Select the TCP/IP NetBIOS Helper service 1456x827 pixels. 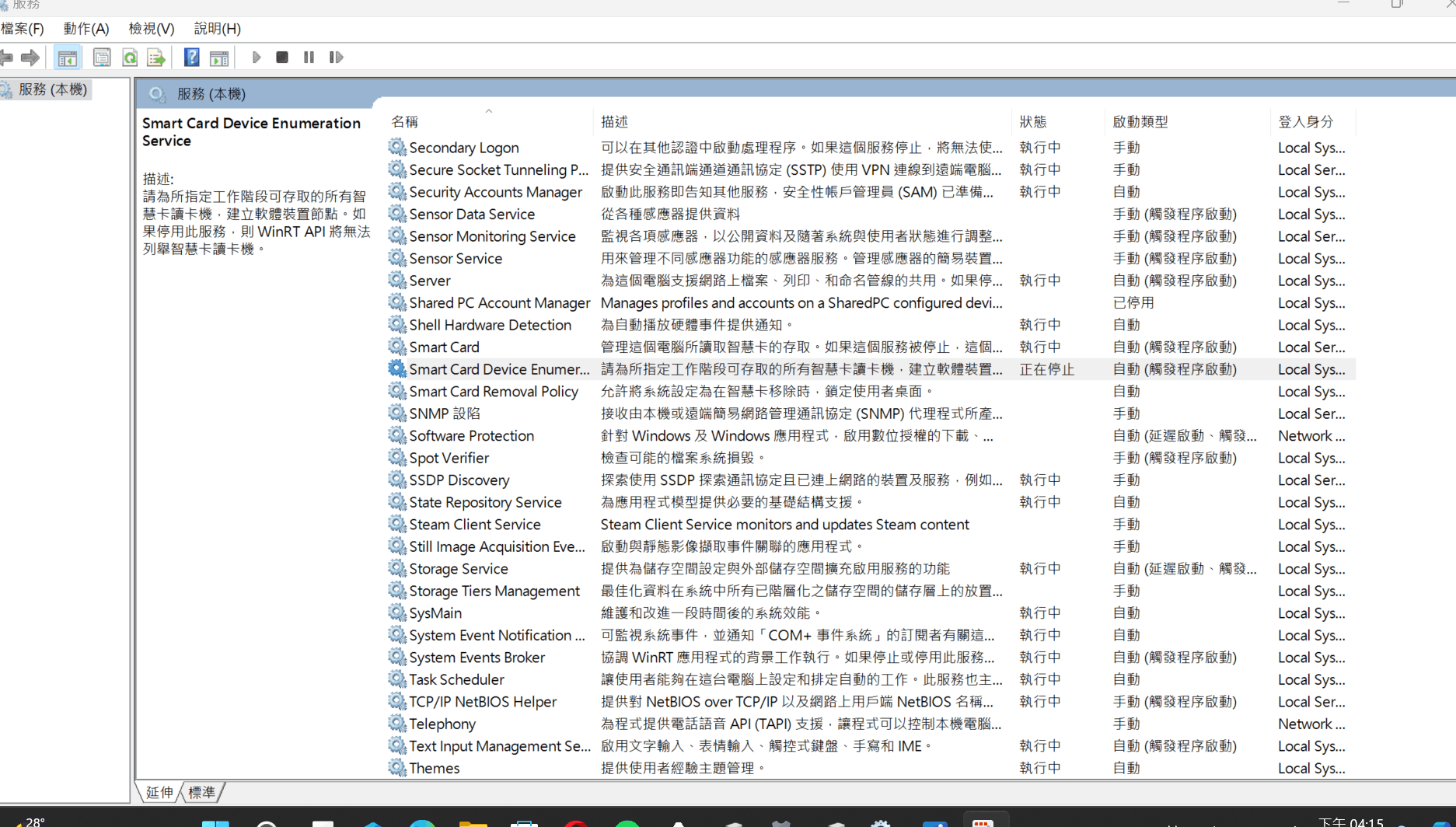(483, 702)
